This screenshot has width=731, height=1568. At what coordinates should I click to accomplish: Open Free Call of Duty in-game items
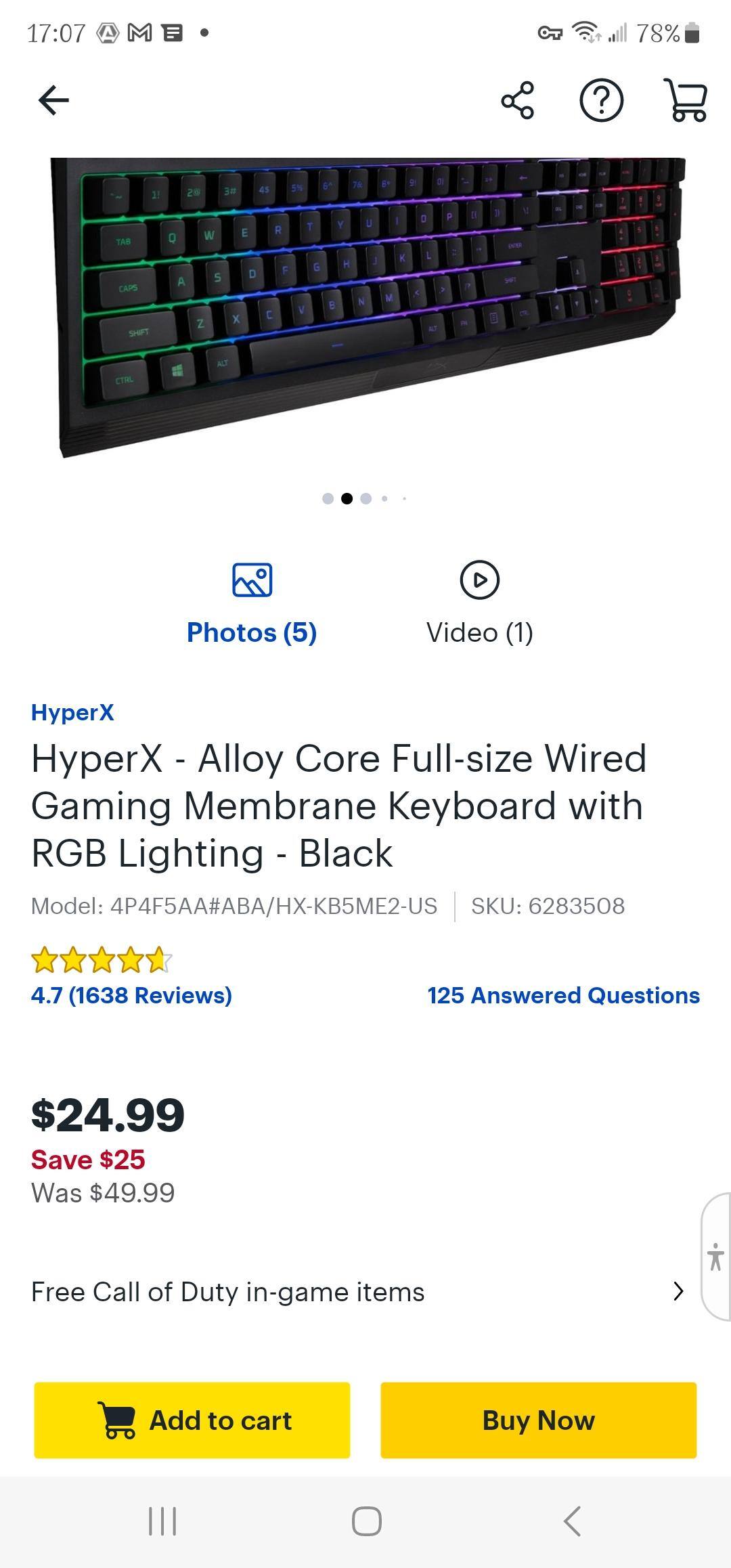[x=227, y=1292]
